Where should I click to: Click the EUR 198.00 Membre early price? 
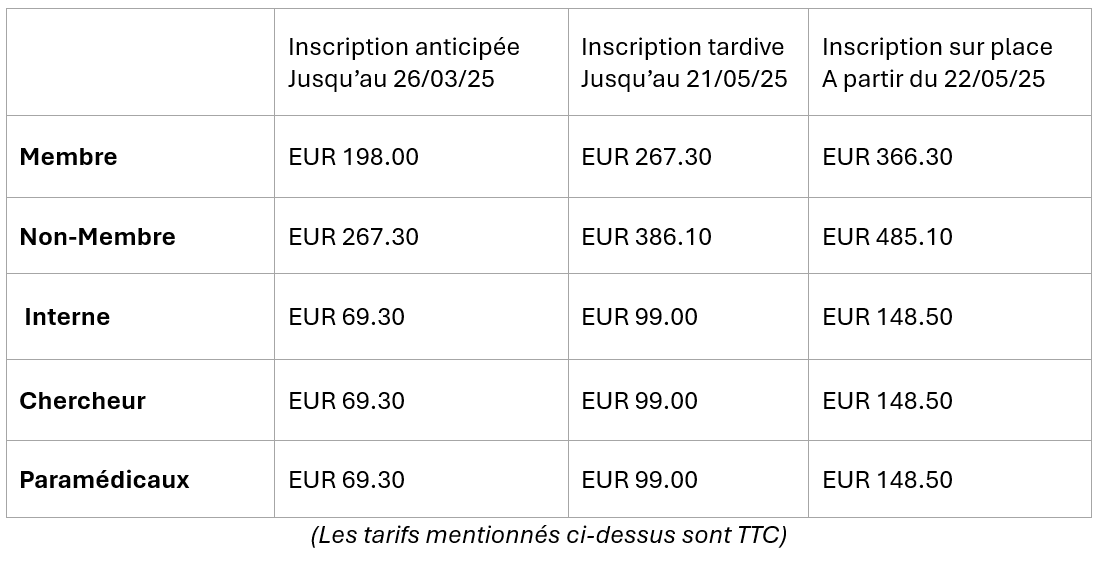(x=353, y=156)
